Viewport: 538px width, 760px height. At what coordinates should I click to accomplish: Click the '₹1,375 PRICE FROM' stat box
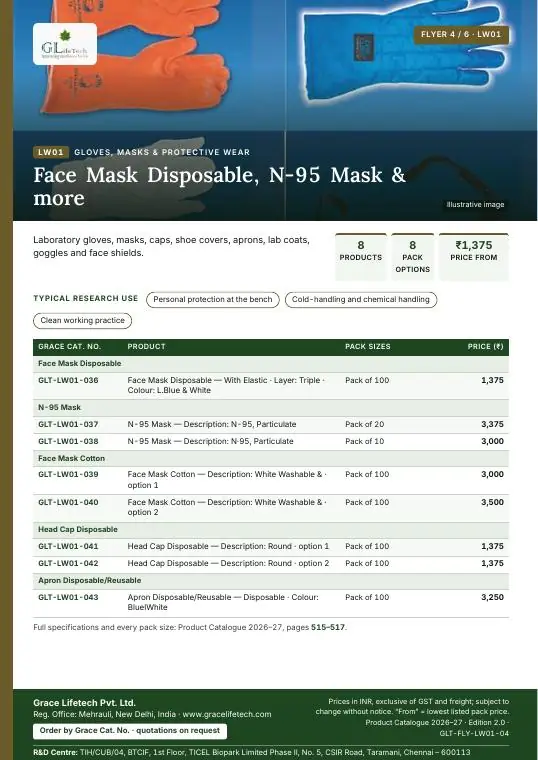click(474, 257)
